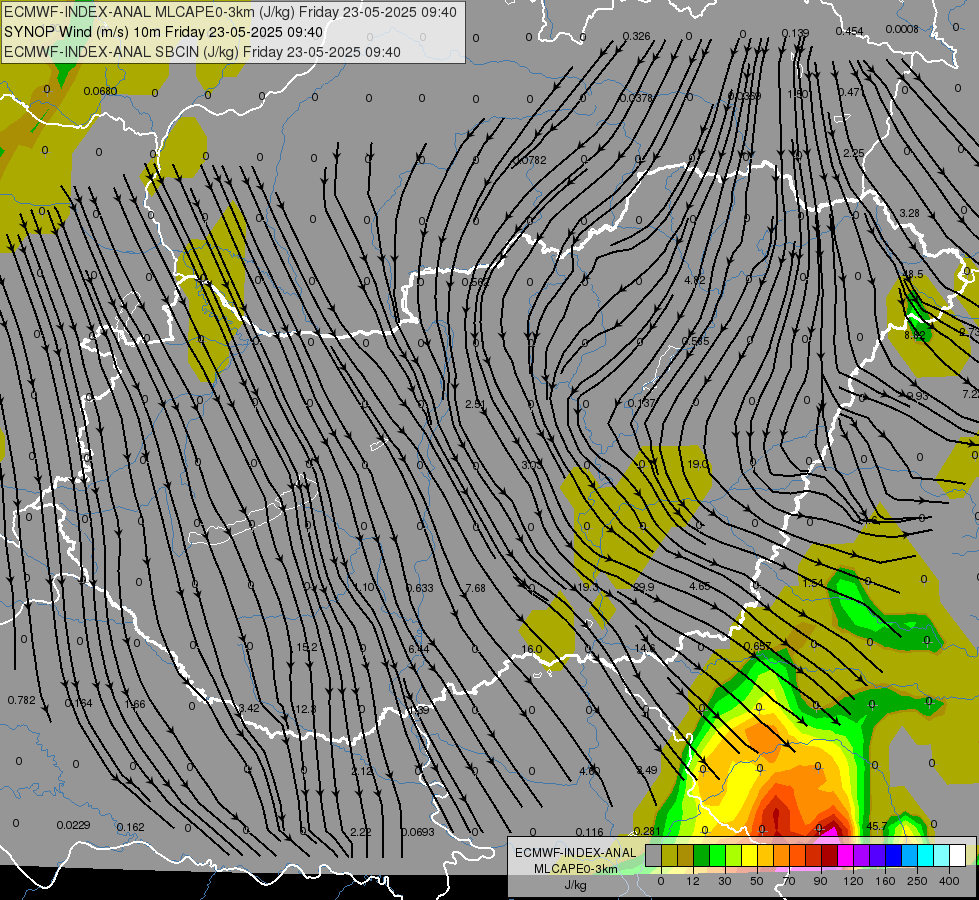The height and width of the screenshot is (900, 979).
Task: Click the map value '7.68'
Action: point(475,588)
